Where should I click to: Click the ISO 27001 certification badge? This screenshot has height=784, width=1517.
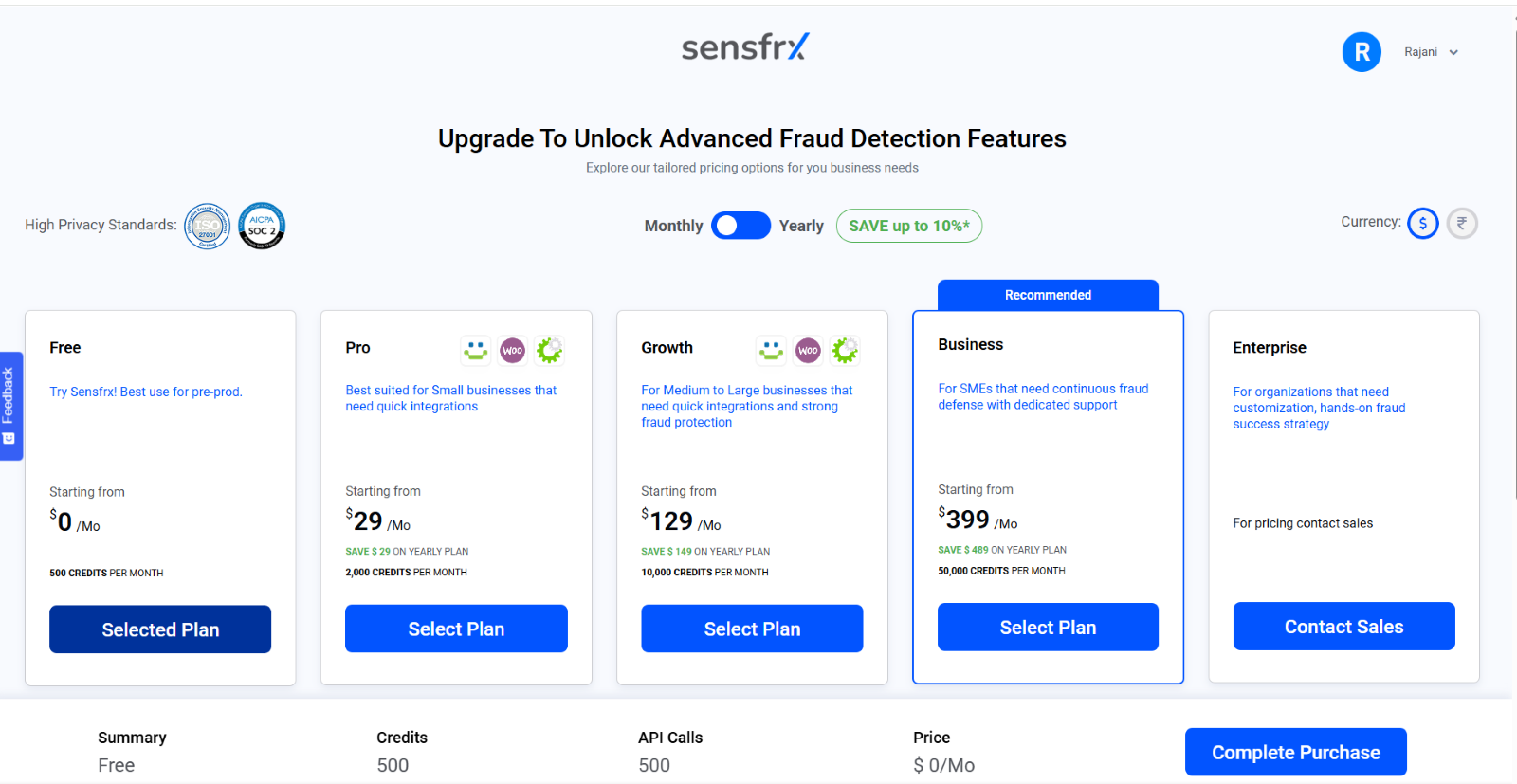[x=207, y=226]
